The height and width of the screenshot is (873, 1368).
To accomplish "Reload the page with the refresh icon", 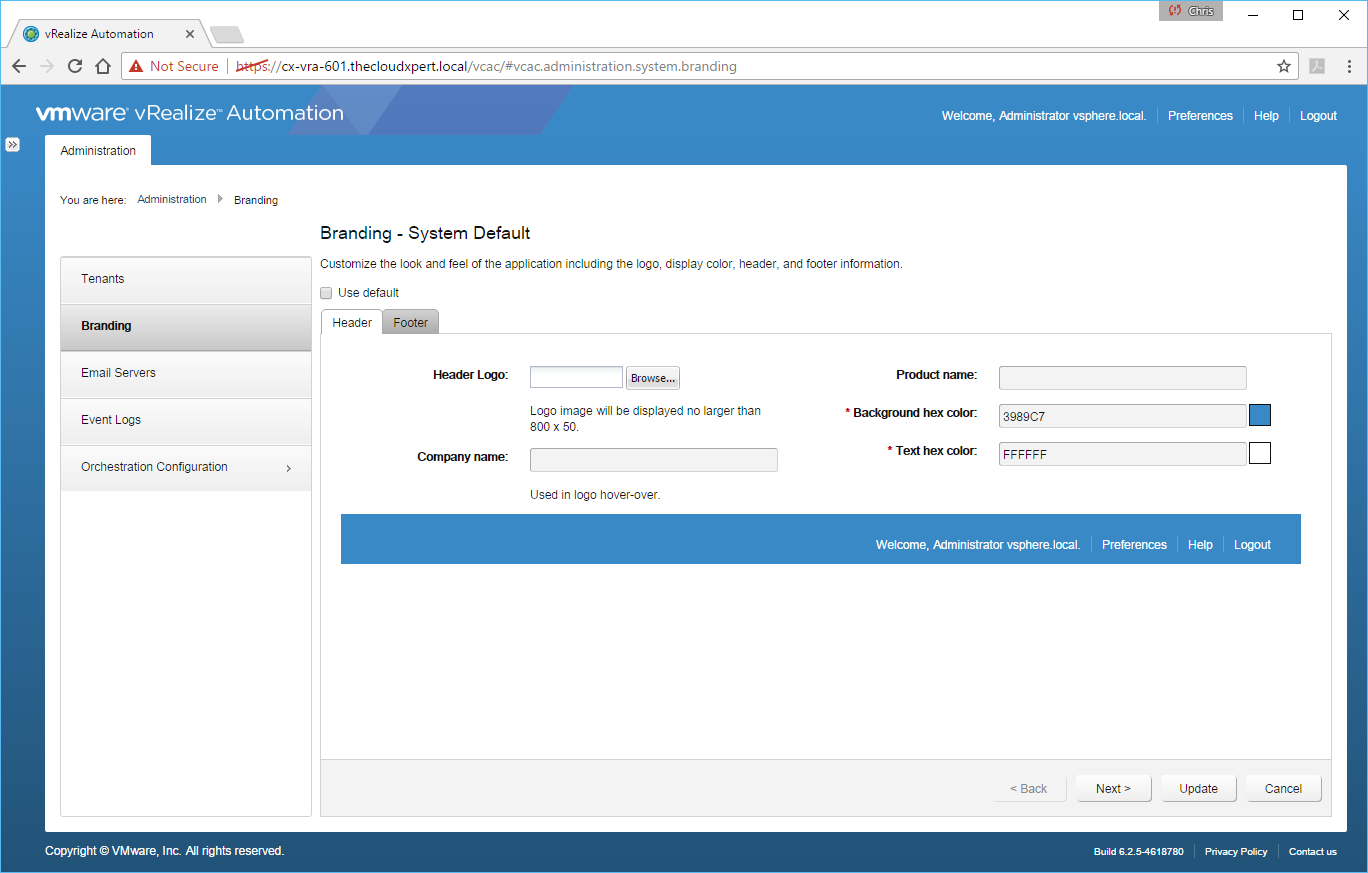I will [74, 66].
